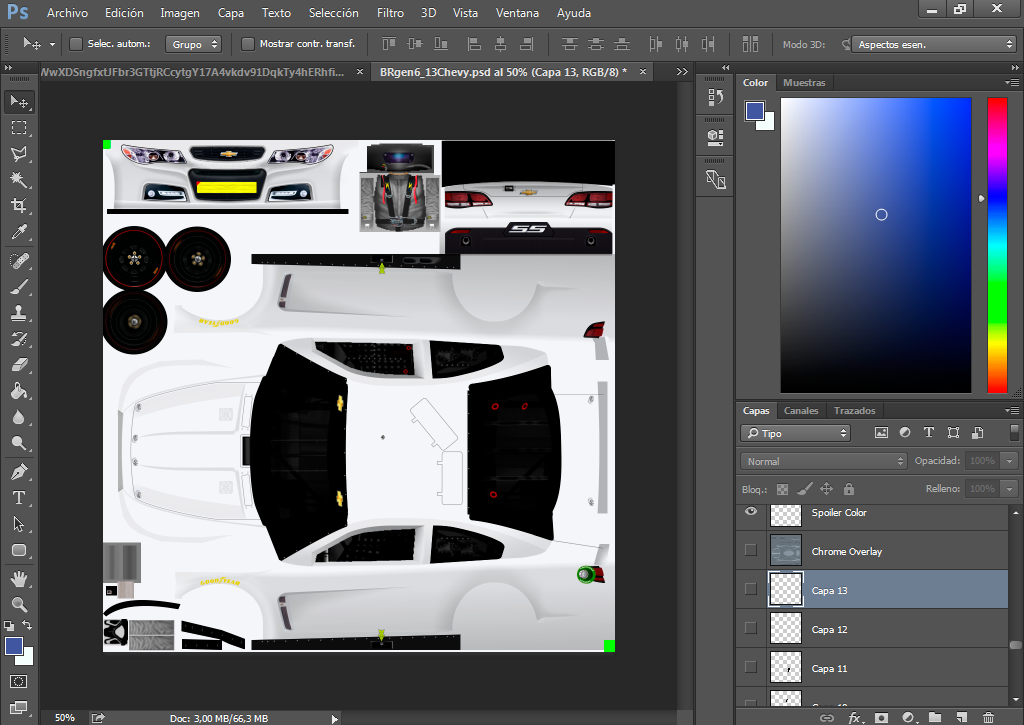
Task: Select the Magic Wand tool
Action: (x=19, y=180)
